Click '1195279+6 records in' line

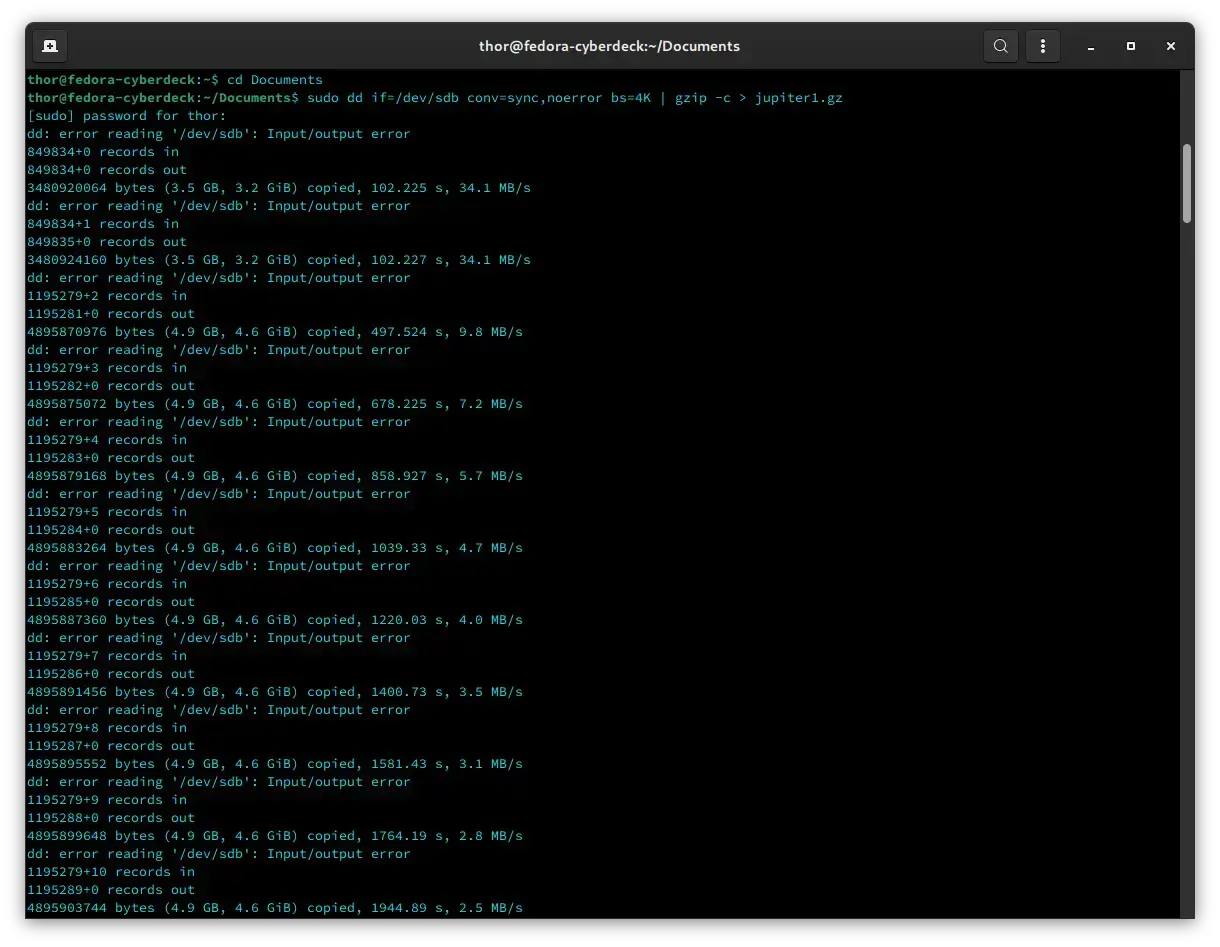(107, 583)
